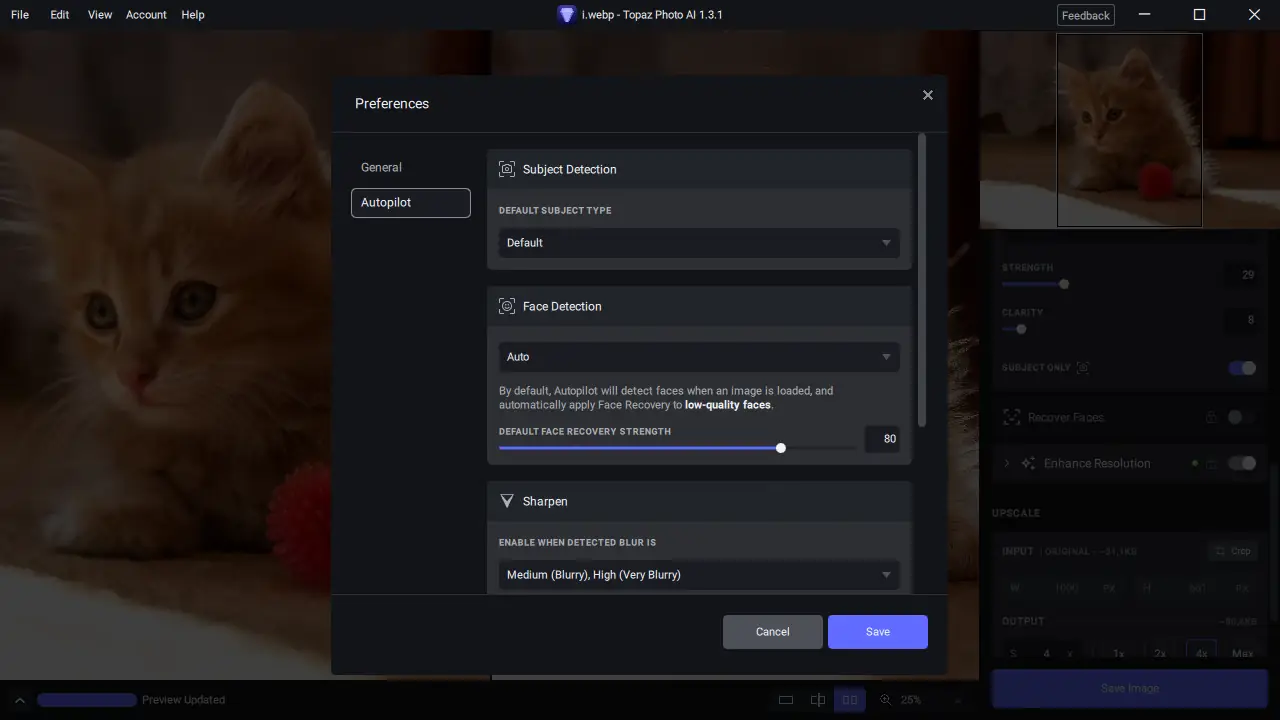Click the kitten navigator thumbnail
The width and height of the screenshot is (1280, 720).
(1129, 130)
